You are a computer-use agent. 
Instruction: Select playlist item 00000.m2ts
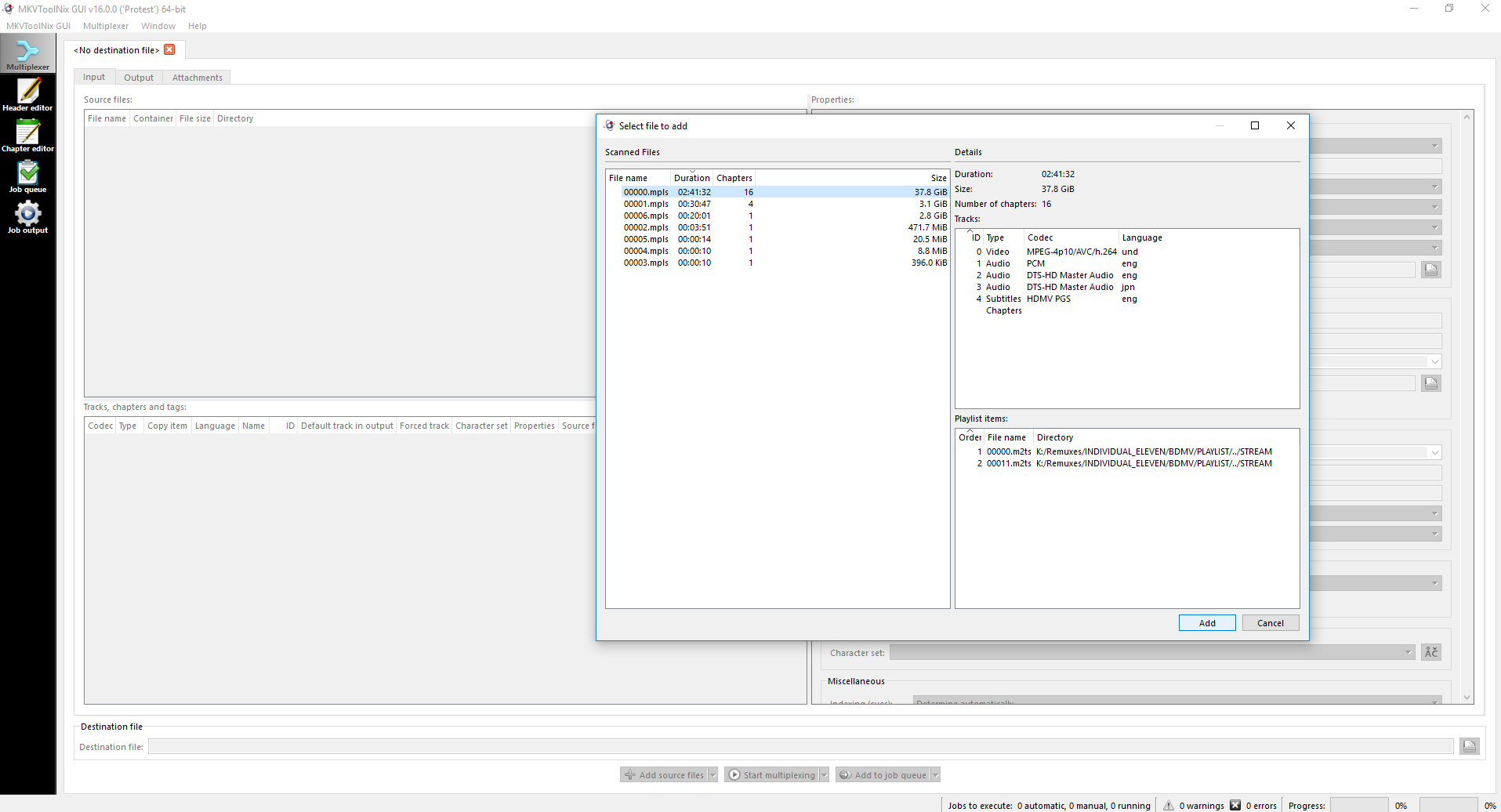[x=1127, y=451]
